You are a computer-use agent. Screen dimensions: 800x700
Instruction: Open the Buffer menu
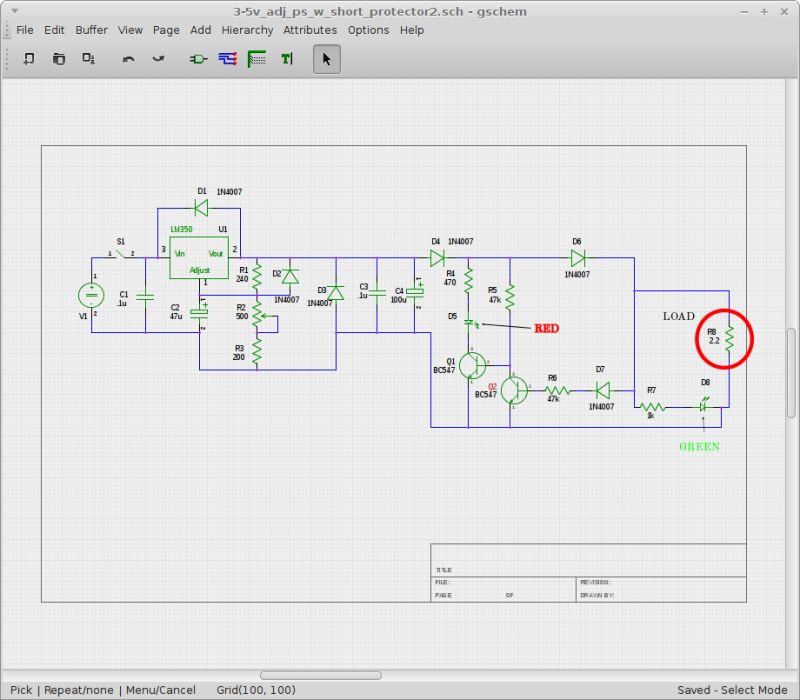[x=91, y=30]
